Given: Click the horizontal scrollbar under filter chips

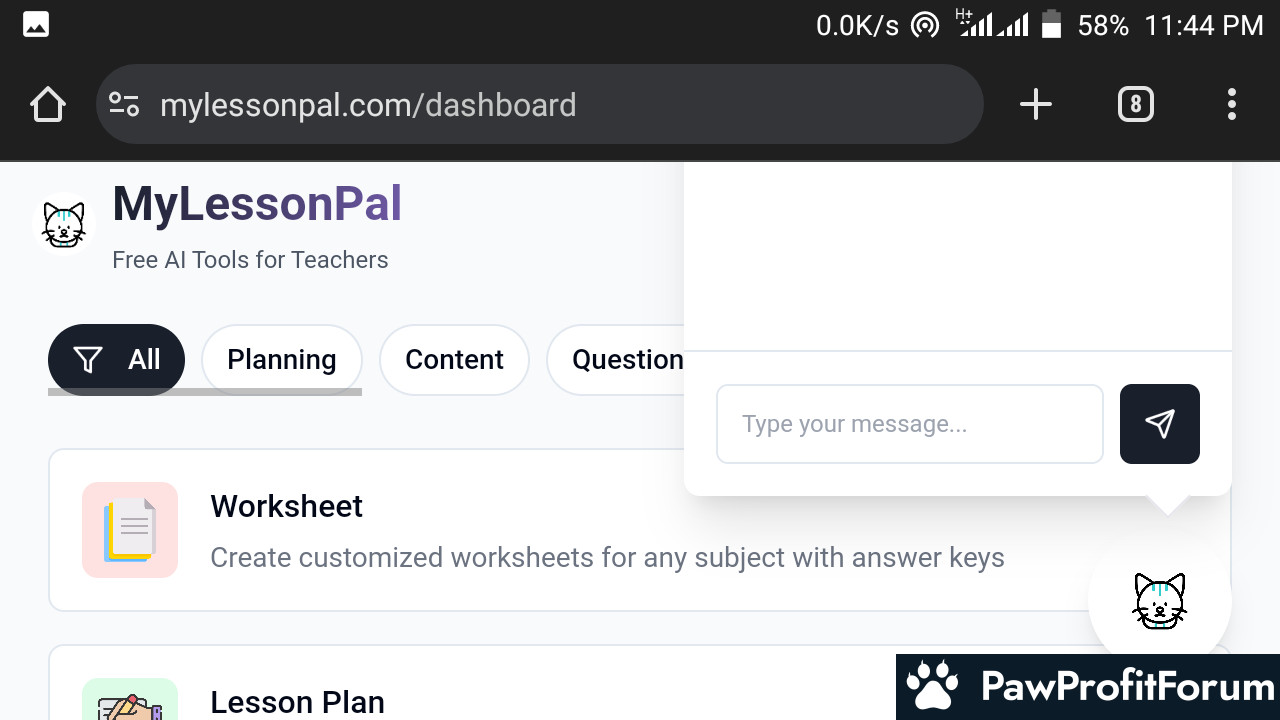Looking at the screenshot, I should tap(205, 392).
